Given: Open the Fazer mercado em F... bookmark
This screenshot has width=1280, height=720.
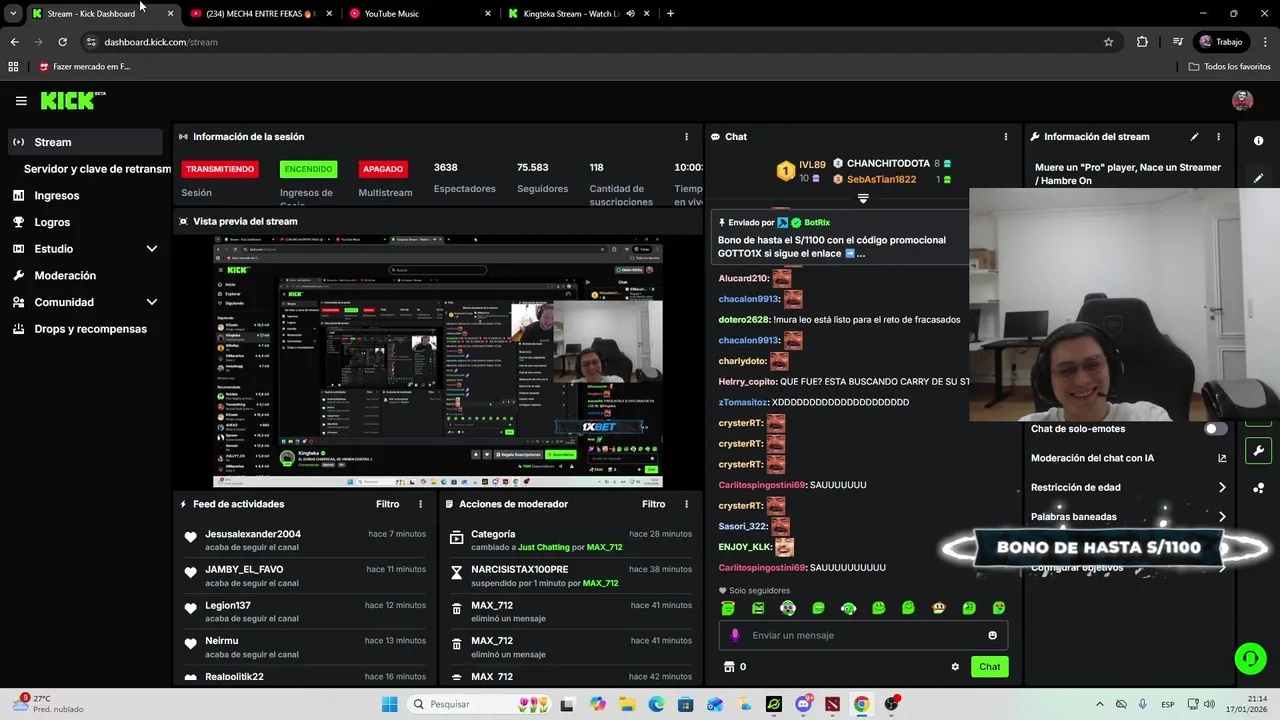Looking at the screenshot, I should pyautogui.click(x=84, y=67).
